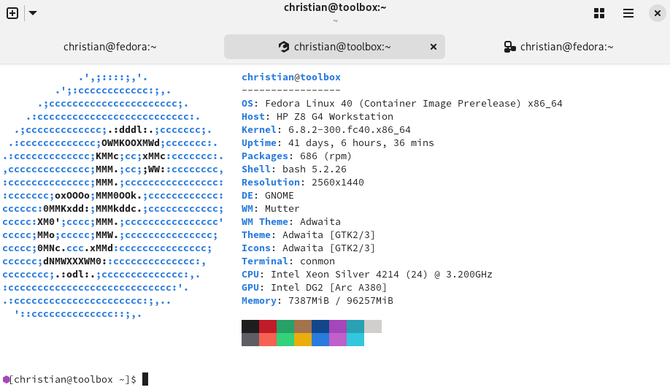The image size is (670, 390).
Task: Click the Kernel version 6.8.2-300.fc40.x86_64
Action: coord(350,130)
